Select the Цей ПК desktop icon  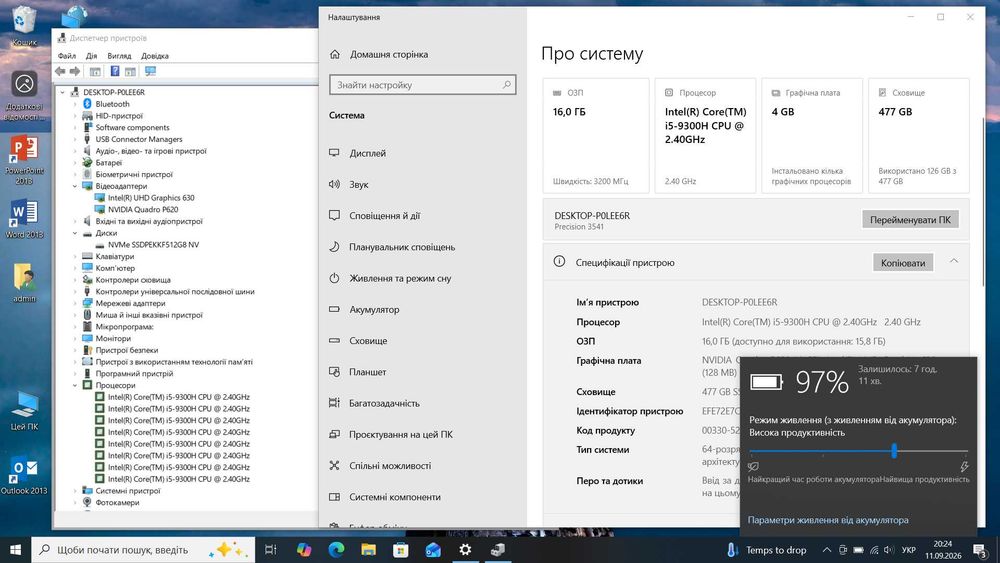click(x=24, y=411)
